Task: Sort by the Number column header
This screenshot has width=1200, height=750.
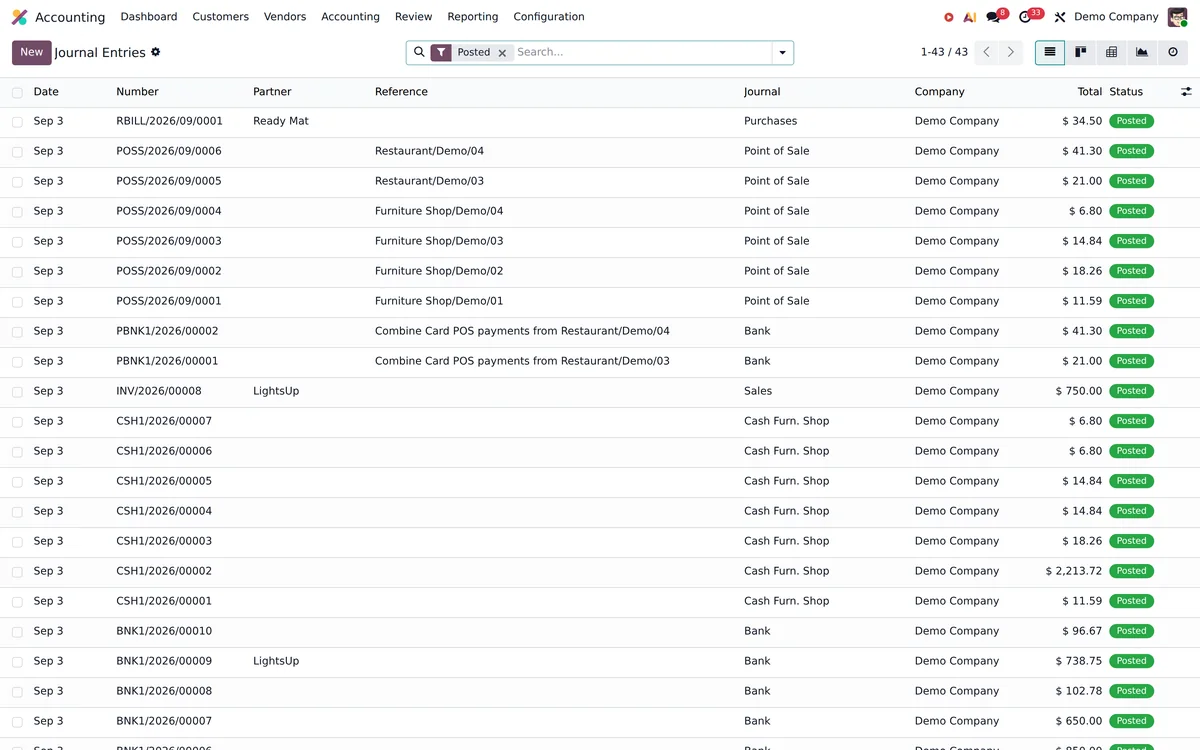Action: (x=137, y=92)
